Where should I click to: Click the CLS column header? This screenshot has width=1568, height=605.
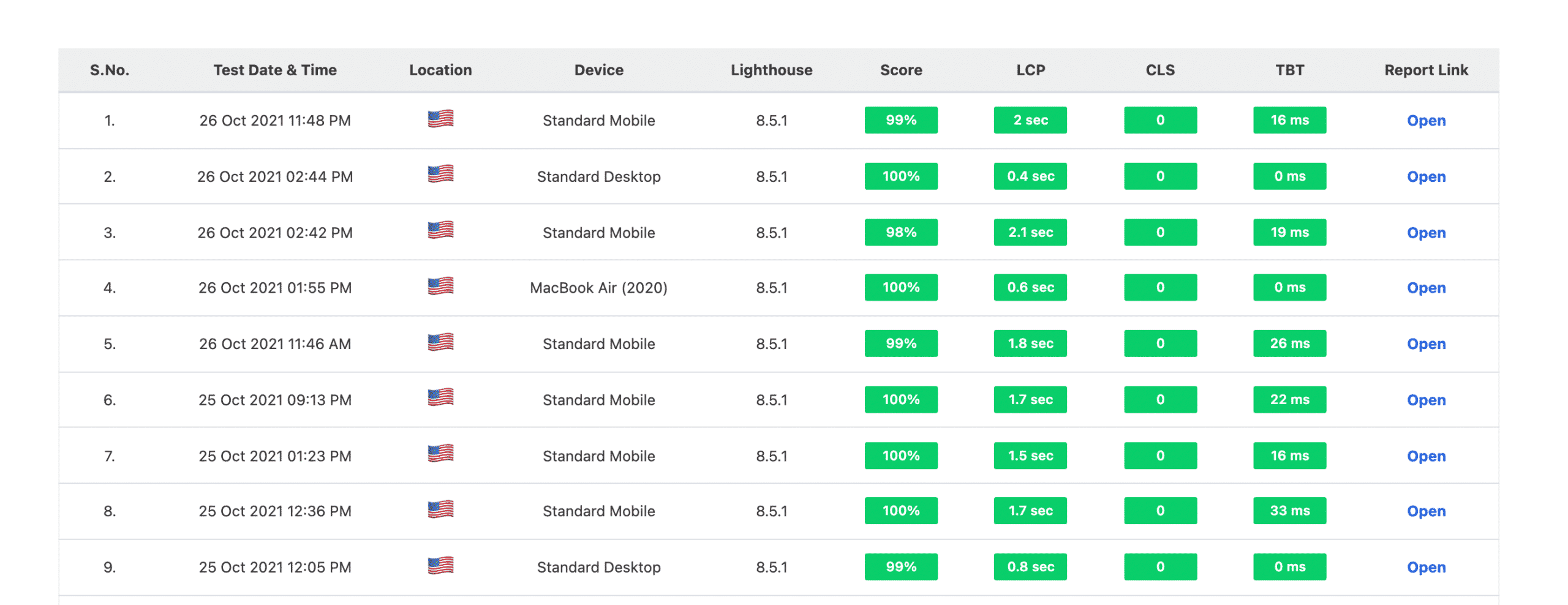(x=1160, y=70)
